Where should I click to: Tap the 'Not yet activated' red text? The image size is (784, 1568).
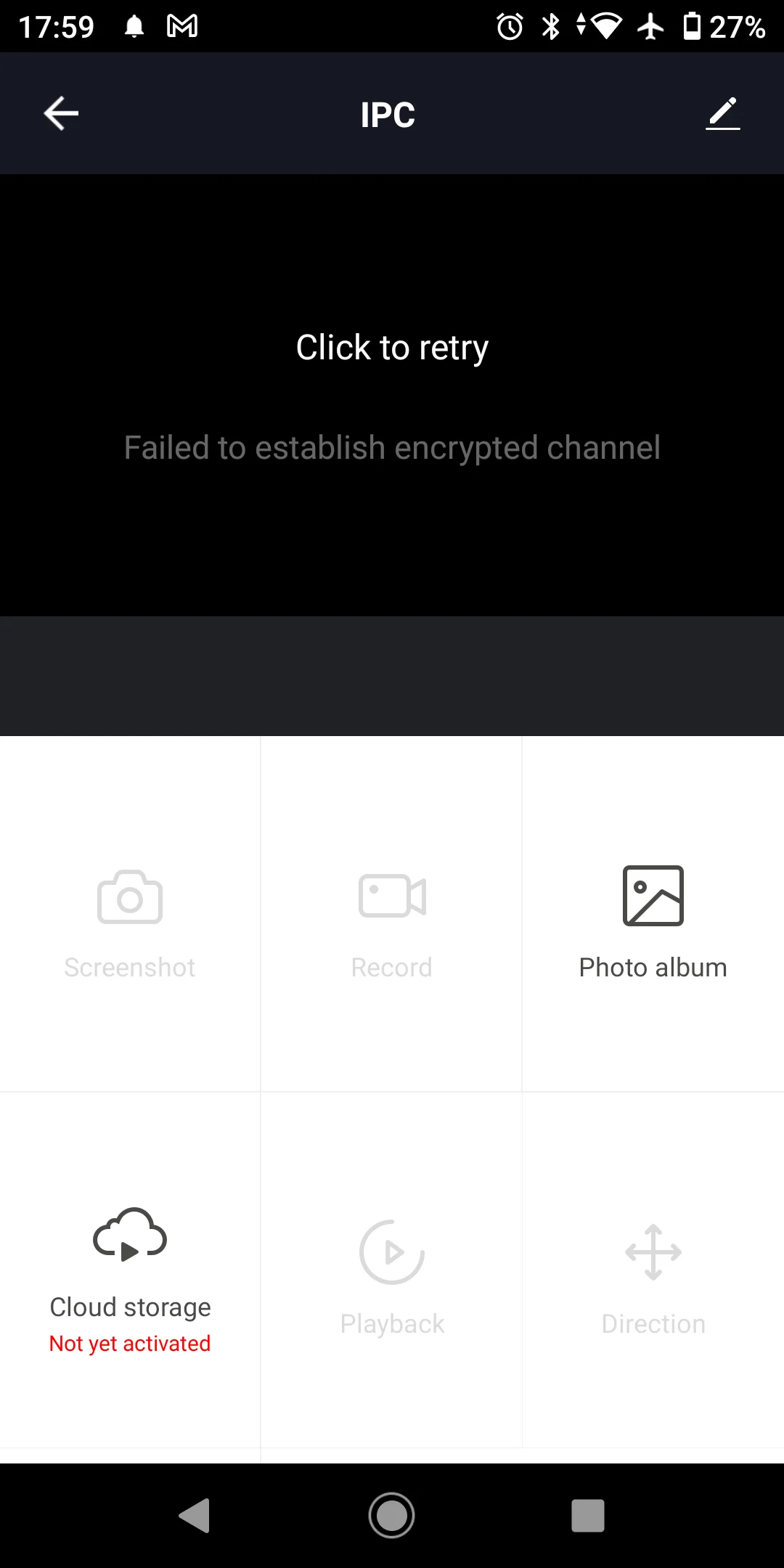pyautogui.click(x=130, y=1344)
